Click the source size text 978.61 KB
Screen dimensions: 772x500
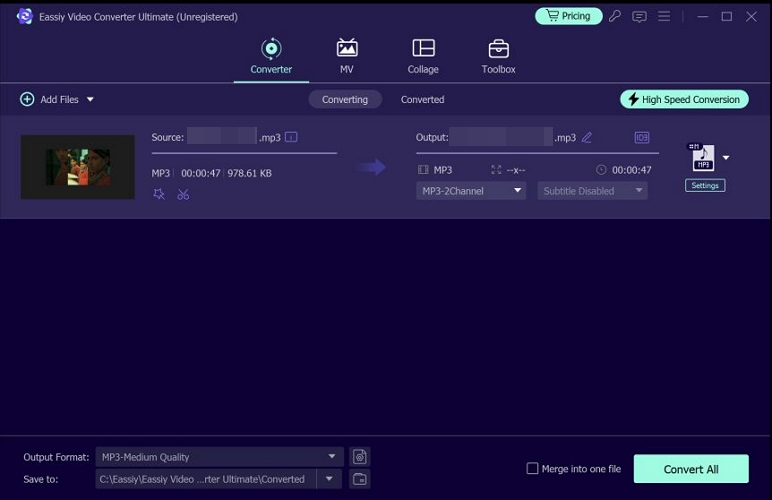point(249,173)
